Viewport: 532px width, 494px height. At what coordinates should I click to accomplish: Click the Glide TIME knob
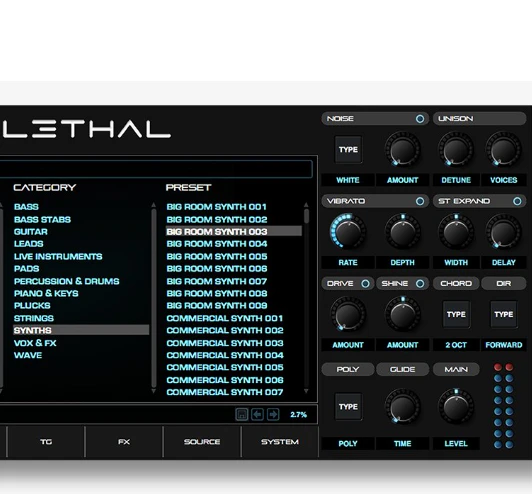[402, 406]
